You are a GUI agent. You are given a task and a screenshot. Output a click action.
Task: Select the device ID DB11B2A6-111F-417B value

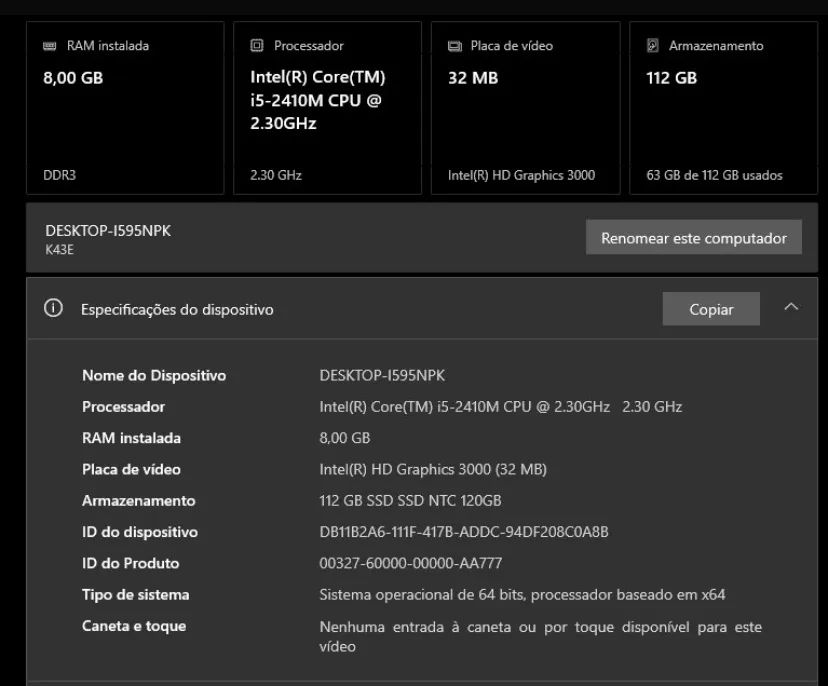click(x=464, y=532)
